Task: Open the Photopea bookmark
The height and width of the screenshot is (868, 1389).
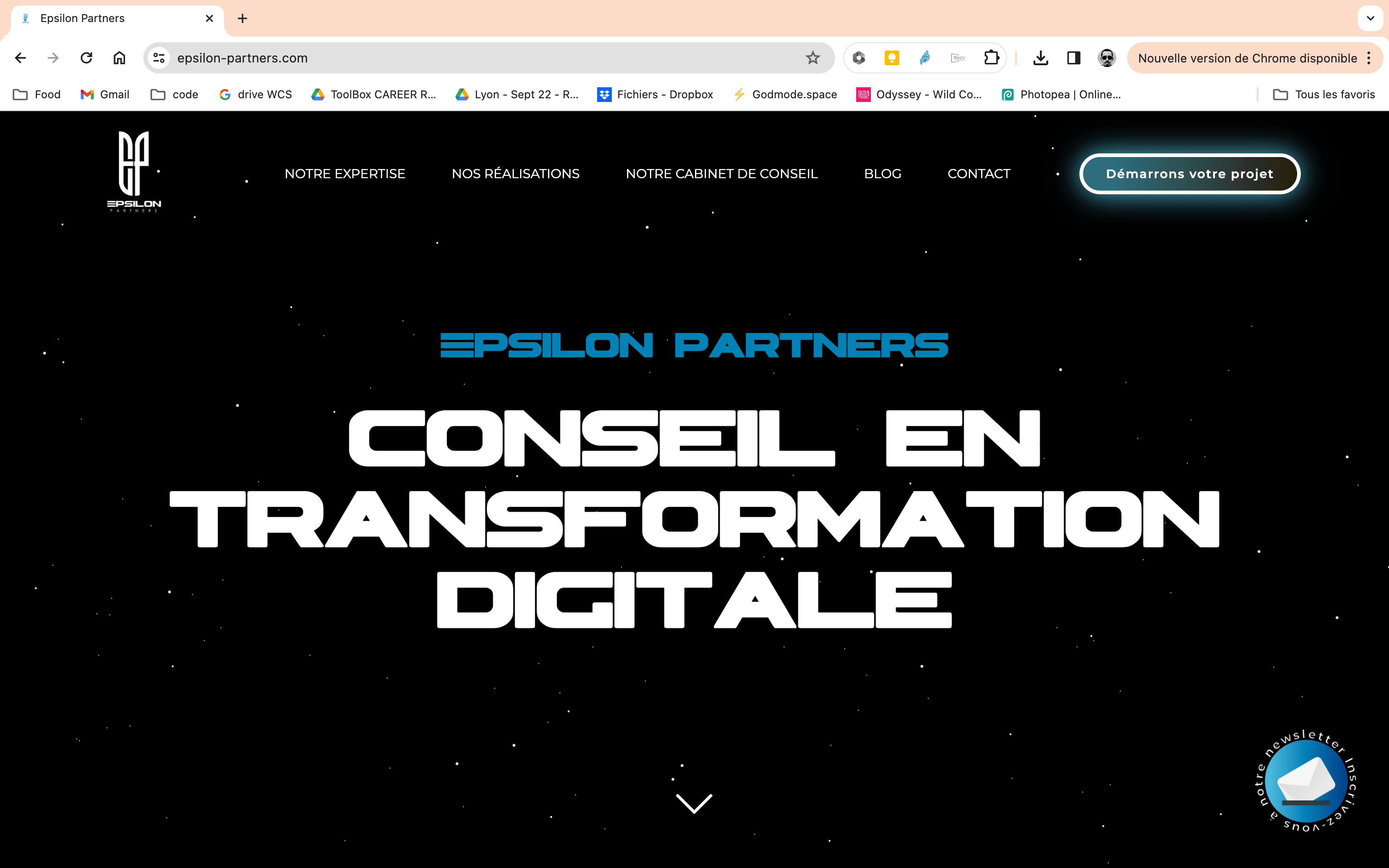Action: point(1061,95)
